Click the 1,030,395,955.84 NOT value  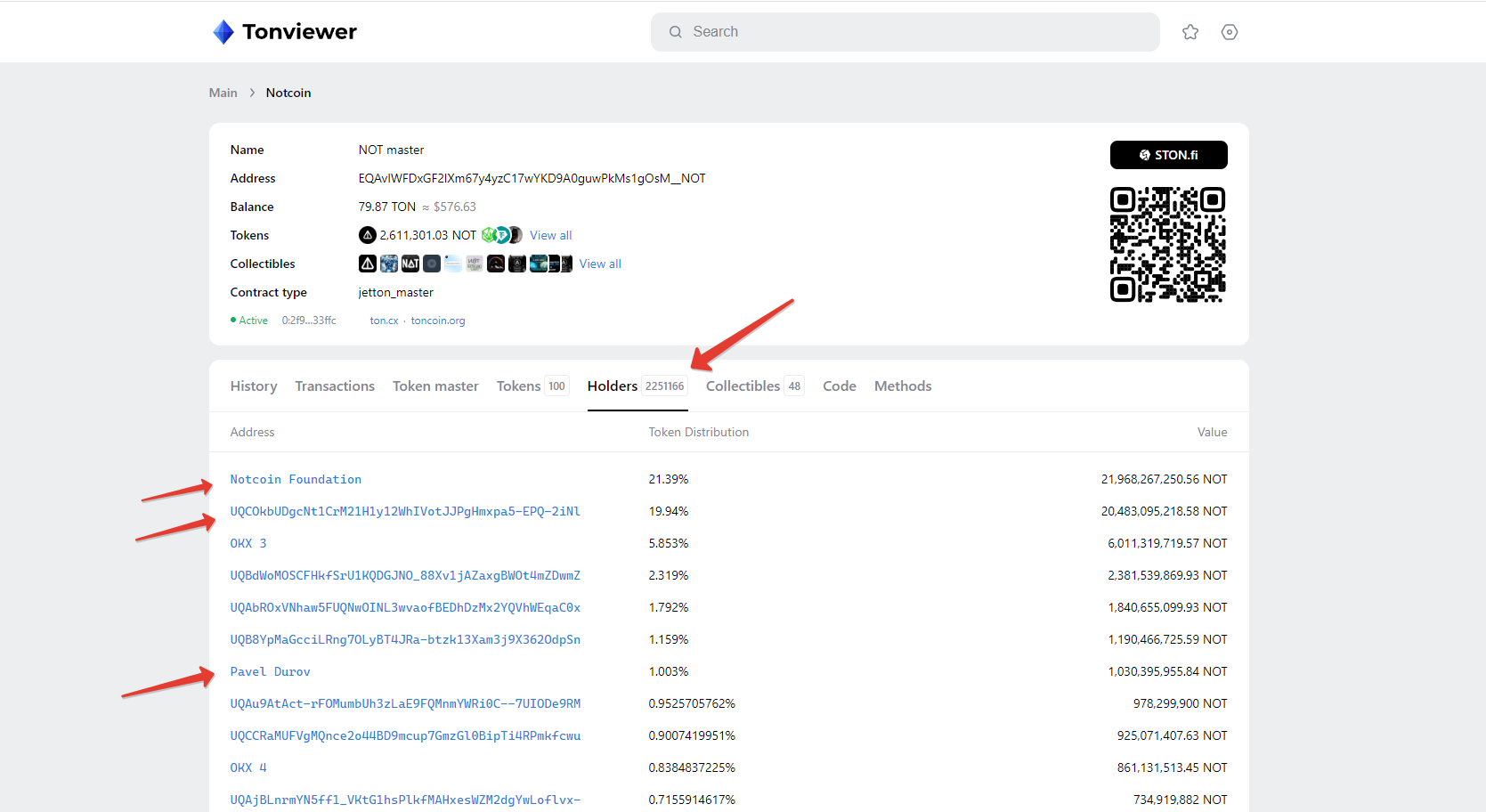tap(1168, 671)
